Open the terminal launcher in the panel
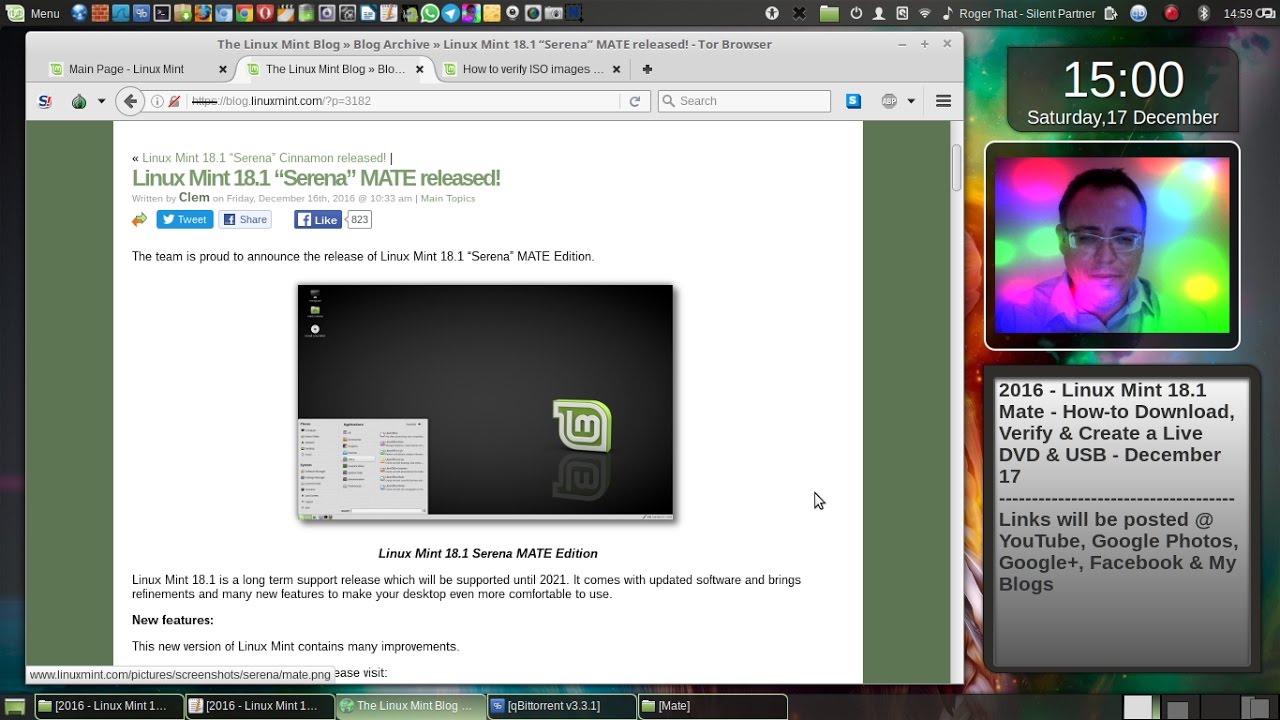Screen dimensions: 1280x720 pyautogui.click(x=162, y=13)
